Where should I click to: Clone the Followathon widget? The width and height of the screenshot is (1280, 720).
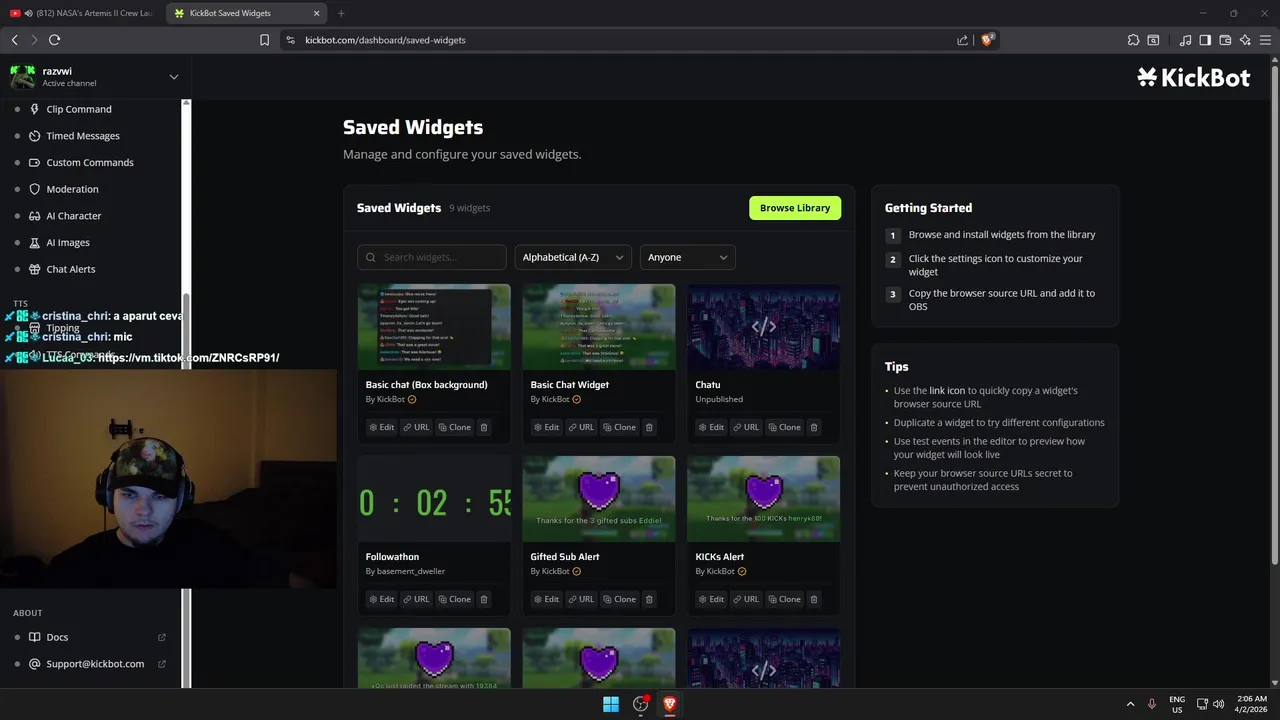coord(455,599)
